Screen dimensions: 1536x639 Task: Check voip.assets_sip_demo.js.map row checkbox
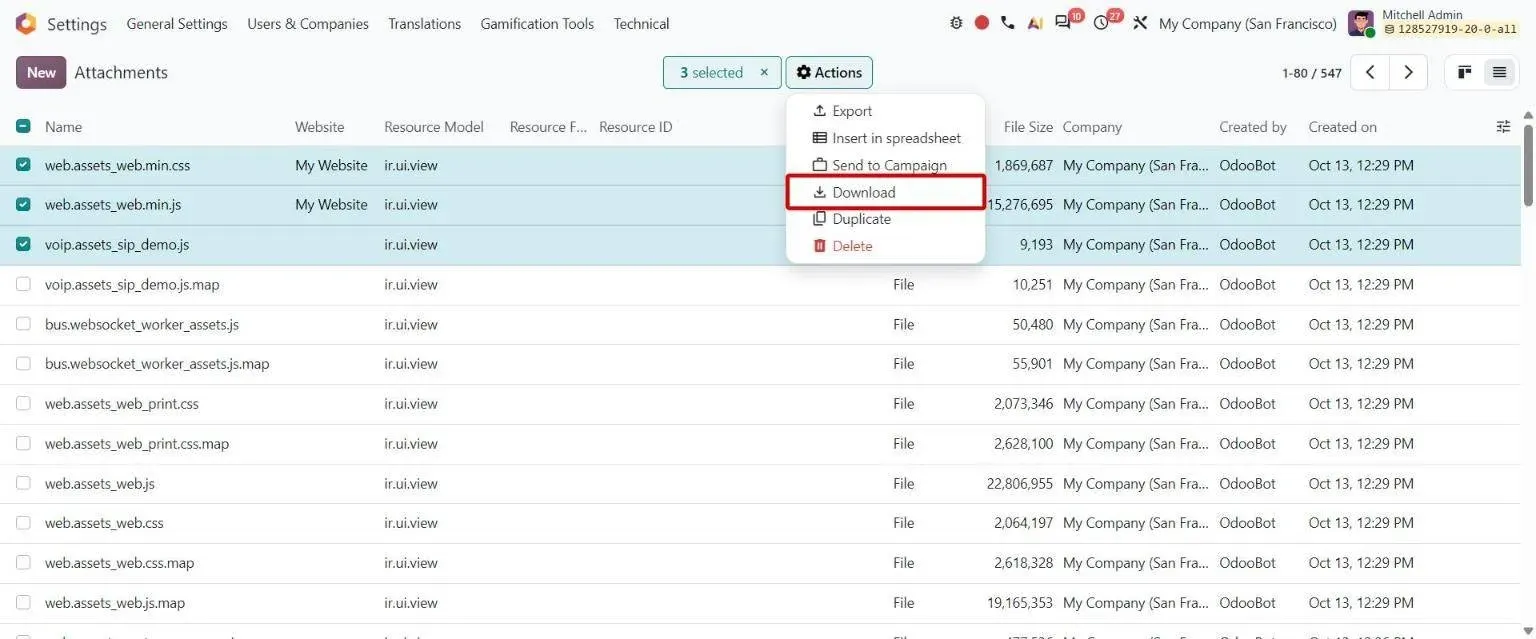[23, 284]
